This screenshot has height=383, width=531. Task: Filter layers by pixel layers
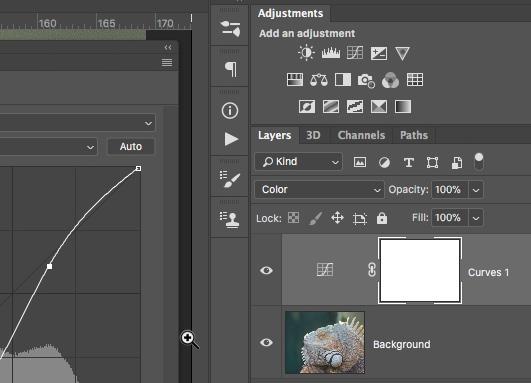point(360,162)
